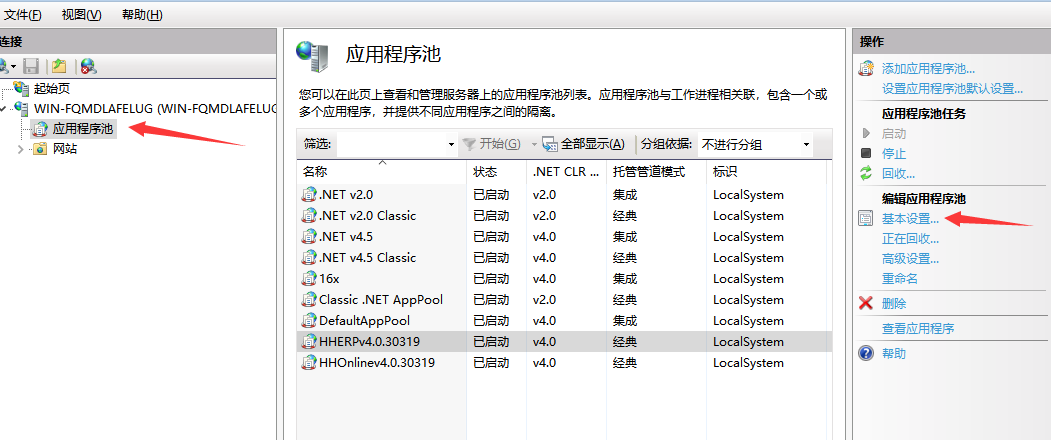
Task: Click the blue help (帮助) question icon
Action: pos(866,353)
